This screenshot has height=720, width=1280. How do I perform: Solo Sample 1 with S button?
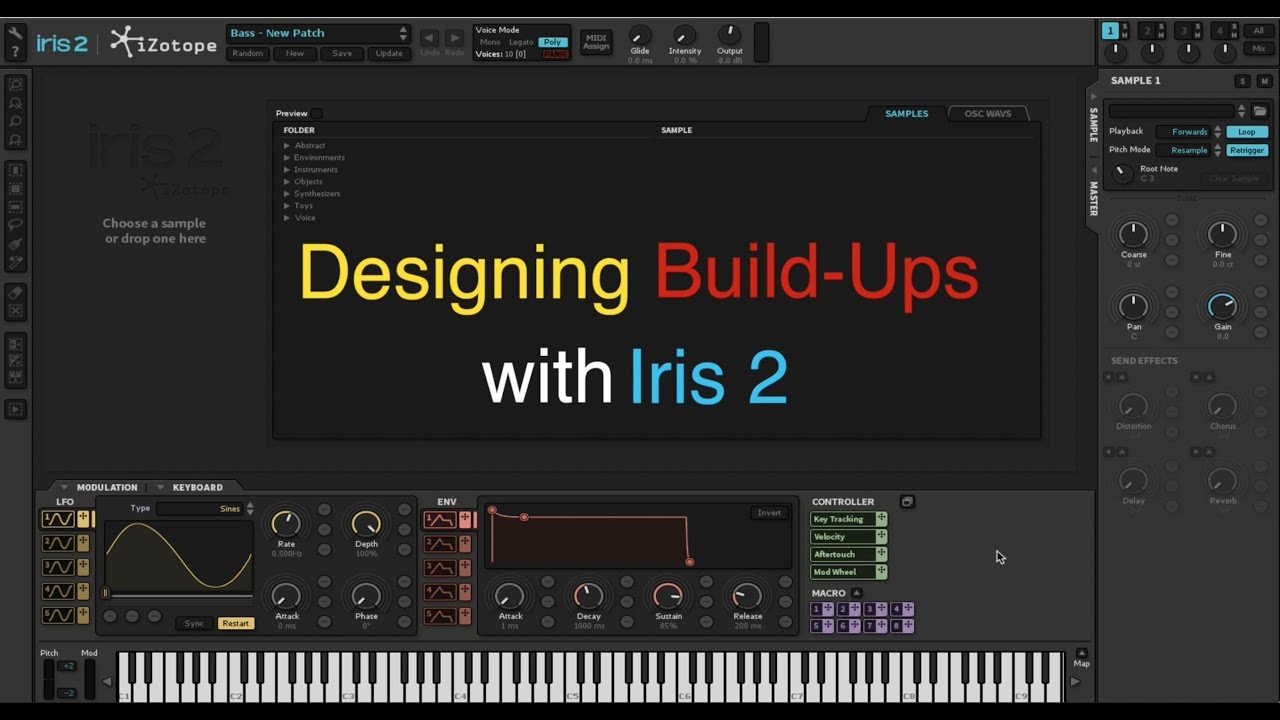coord(1243,81)
